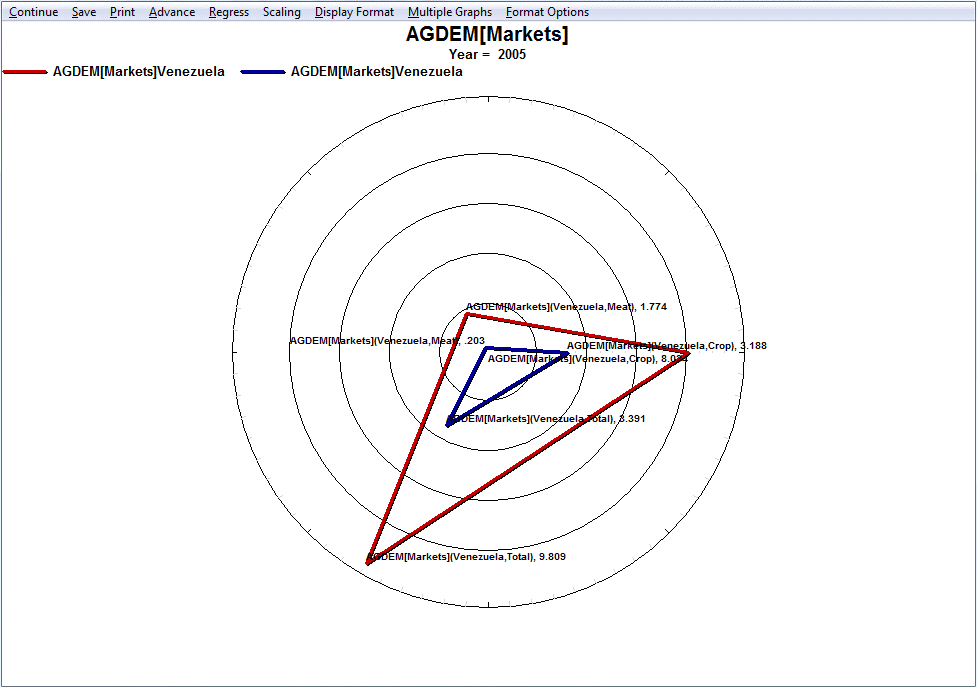Open the Multiple Graphs menu

coord(450,12)
